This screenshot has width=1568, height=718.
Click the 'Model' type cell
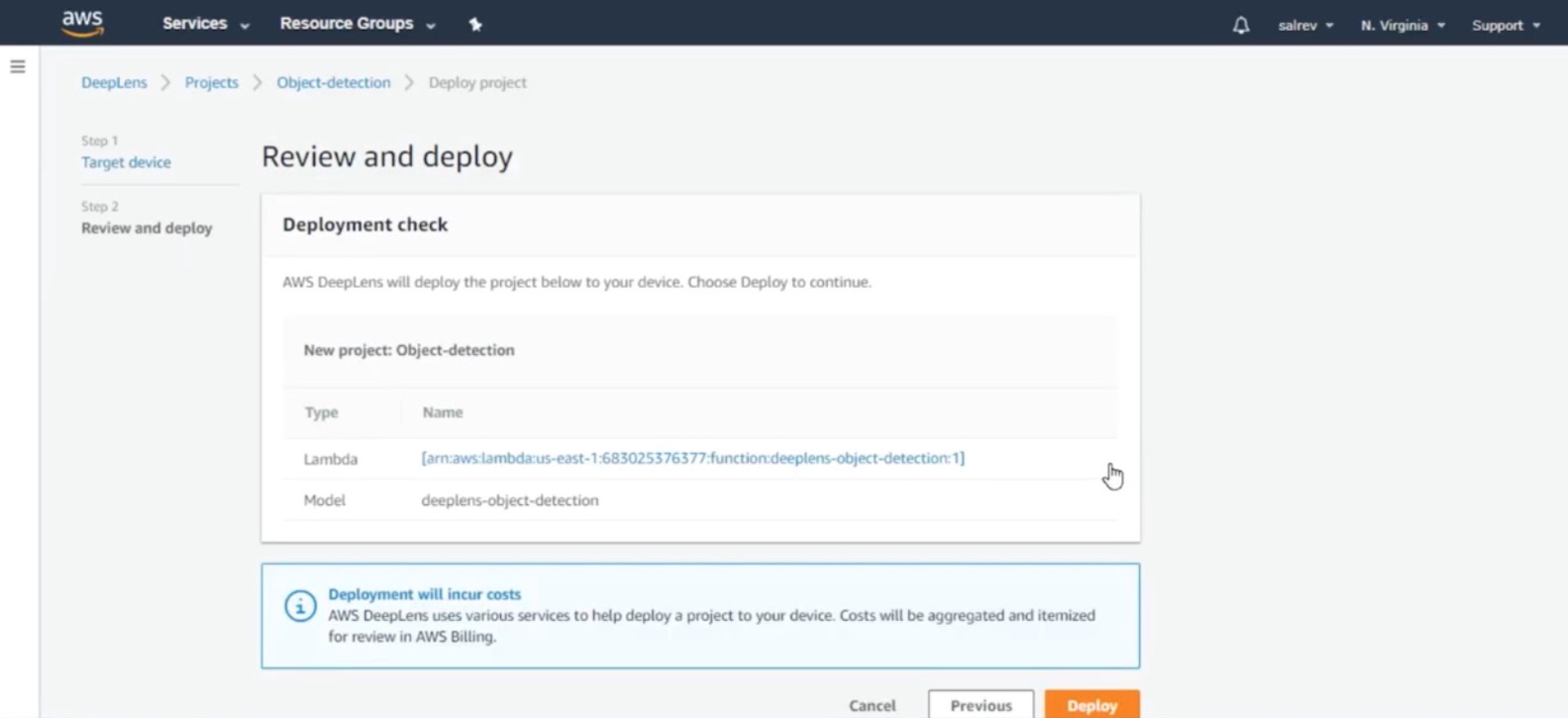tap(325, 500)
